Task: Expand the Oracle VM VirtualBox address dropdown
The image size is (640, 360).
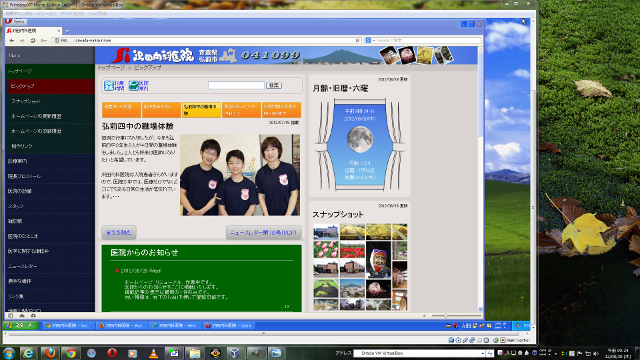Action: click(482, 353)
